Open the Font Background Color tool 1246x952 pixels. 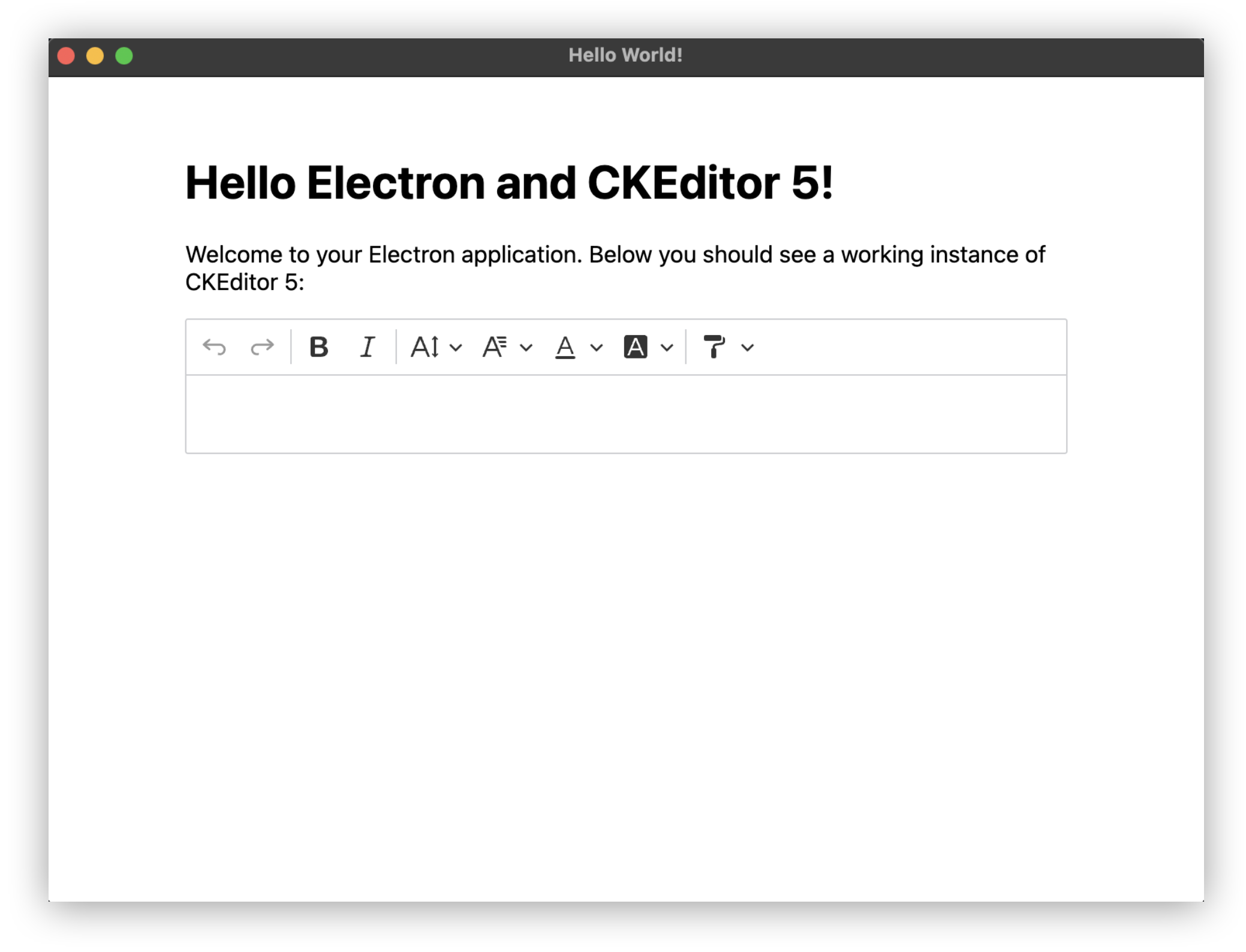tap(636, 347)
